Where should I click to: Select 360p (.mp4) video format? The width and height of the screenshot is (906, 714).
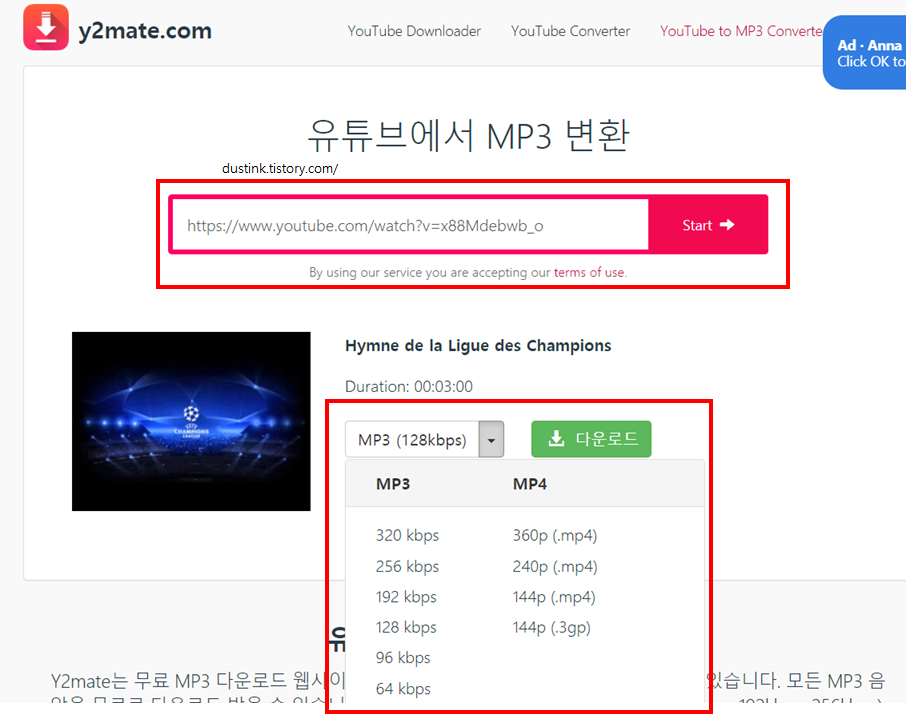[555, 536]
